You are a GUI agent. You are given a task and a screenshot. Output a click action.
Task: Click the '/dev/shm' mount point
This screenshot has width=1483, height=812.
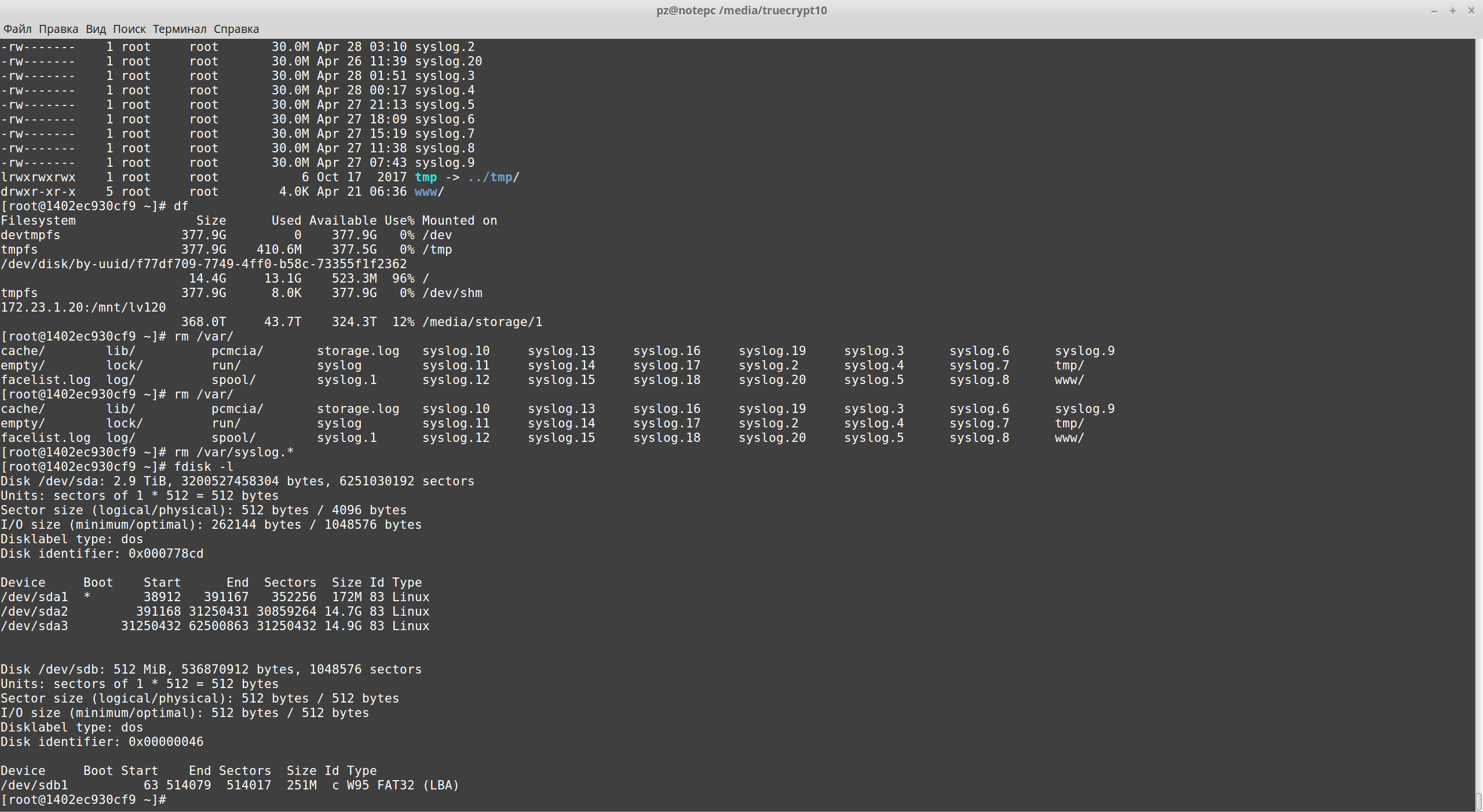[x=452, y=293]
